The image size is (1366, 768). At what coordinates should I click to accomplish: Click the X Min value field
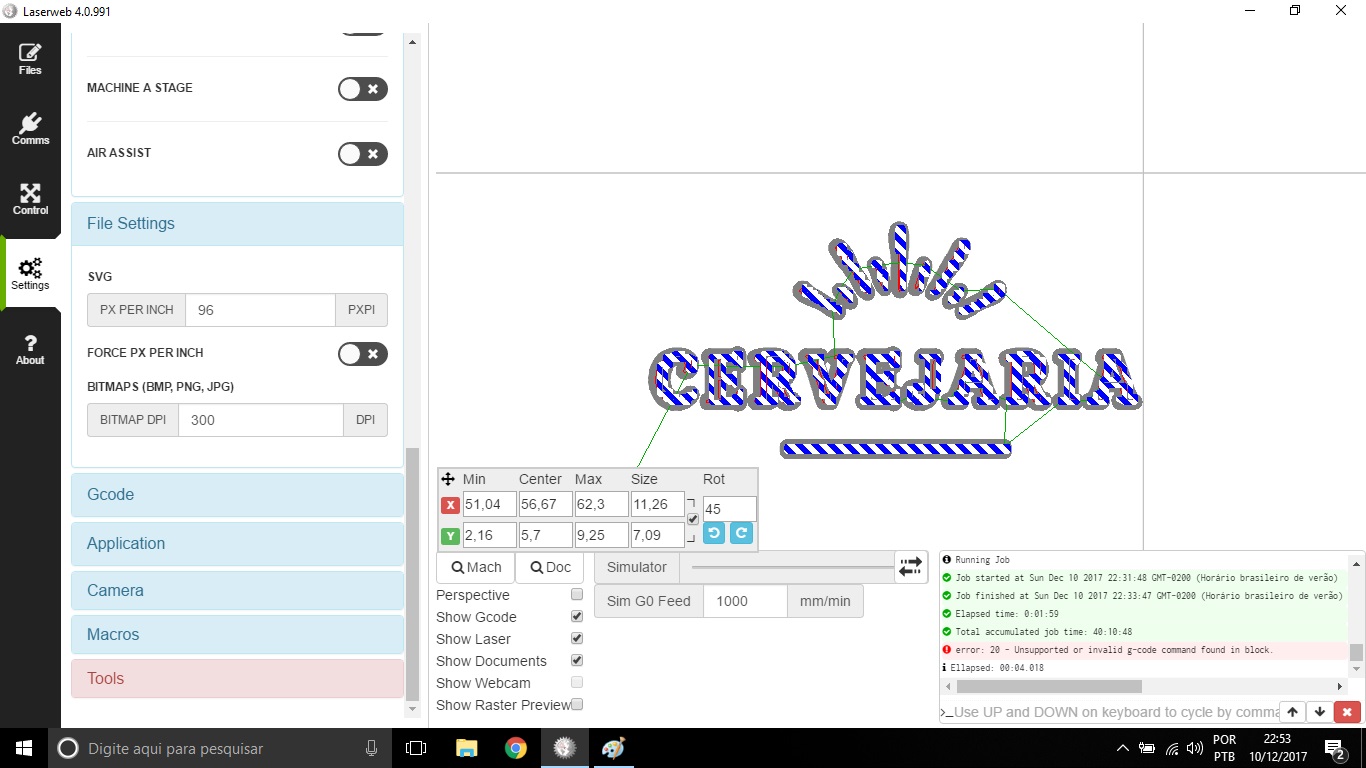(489, 505)
